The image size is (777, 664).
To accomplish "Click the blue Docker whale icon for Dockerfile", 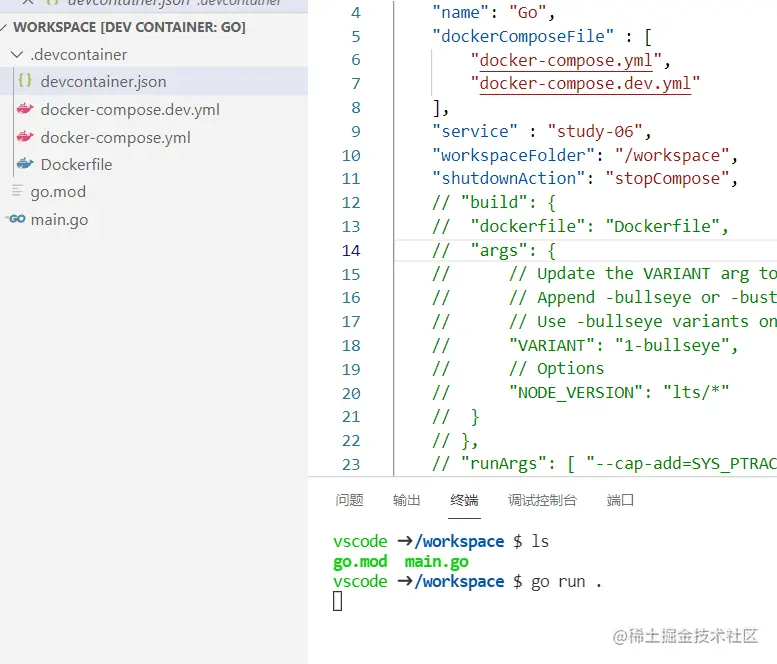I will coord(25,164).
